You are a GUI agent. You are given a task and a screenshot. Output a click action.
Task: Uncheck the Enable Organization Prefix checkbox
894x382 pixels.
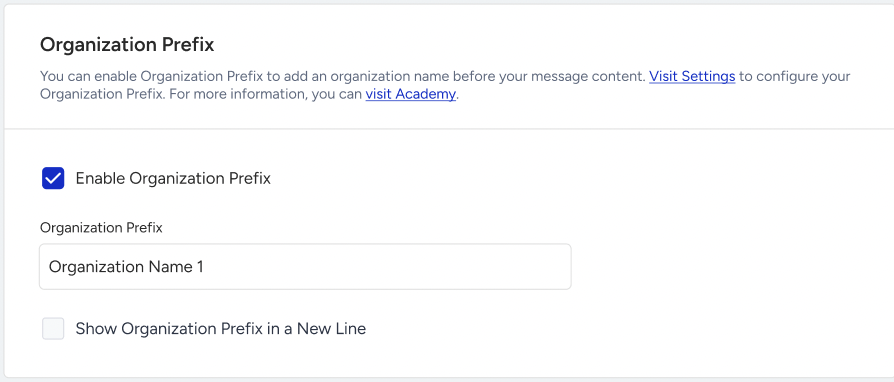(x=53, y=178)
